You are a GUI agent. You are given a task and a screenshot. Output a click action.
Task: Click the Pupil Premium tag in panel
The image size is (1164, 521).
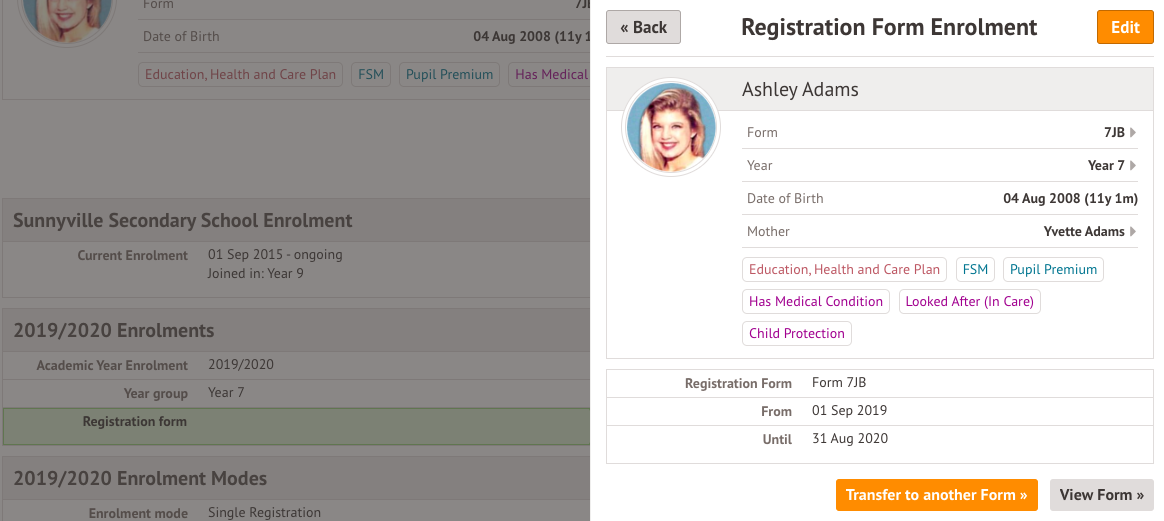point(1053,269)
